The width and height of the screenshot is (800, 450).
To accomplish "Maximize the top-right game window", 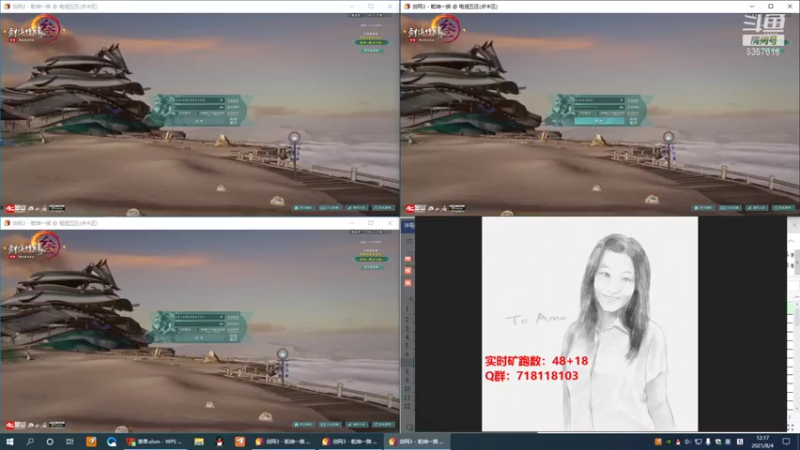I will point(771,6).
